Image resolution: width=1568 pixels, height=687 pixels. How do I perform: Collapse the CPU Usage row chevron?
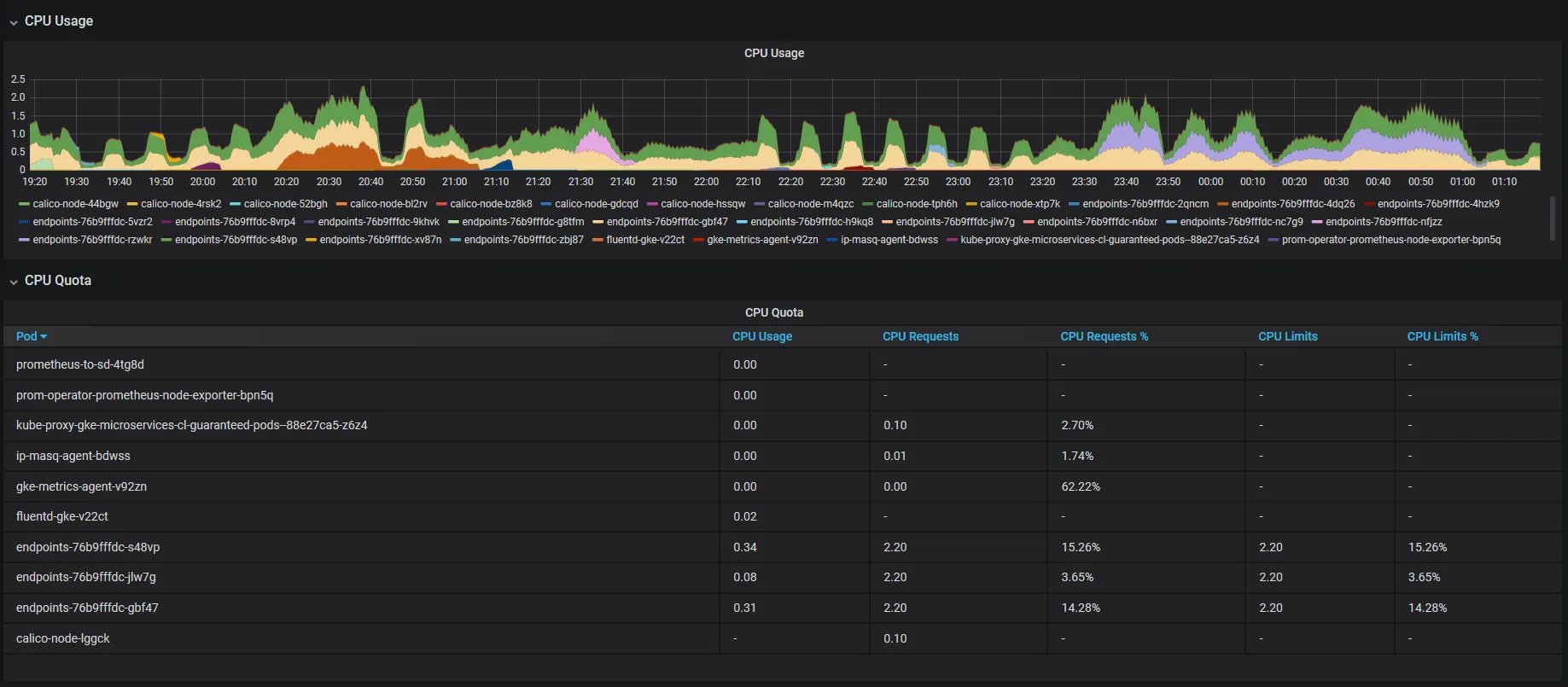click(x=13, y=22)
